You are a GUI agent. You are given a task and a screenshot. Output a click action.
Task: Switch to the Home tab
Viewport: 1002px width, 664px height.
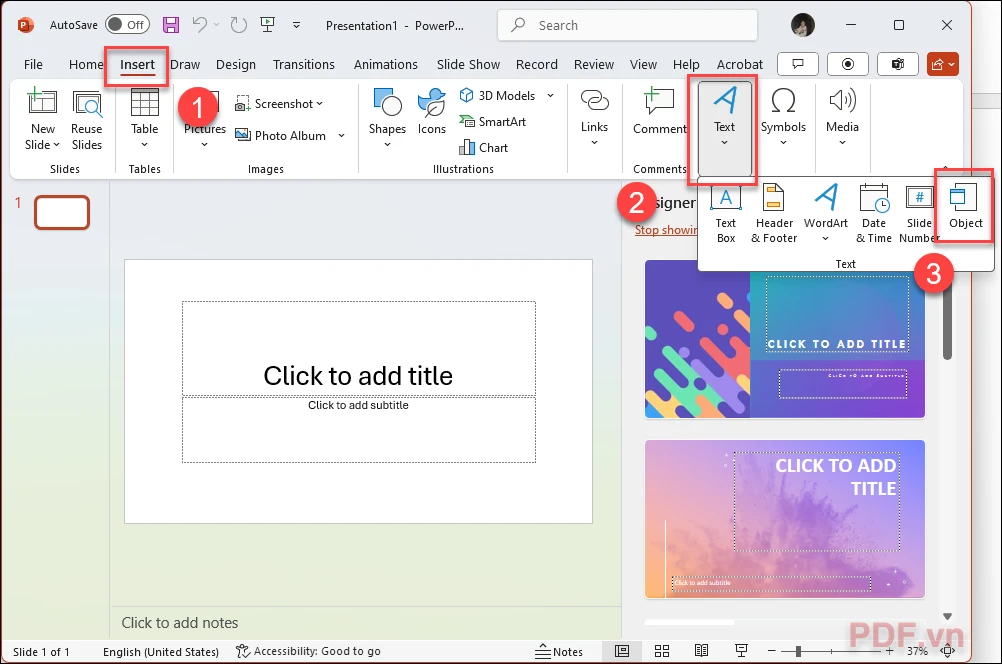[x=86, y=65]
